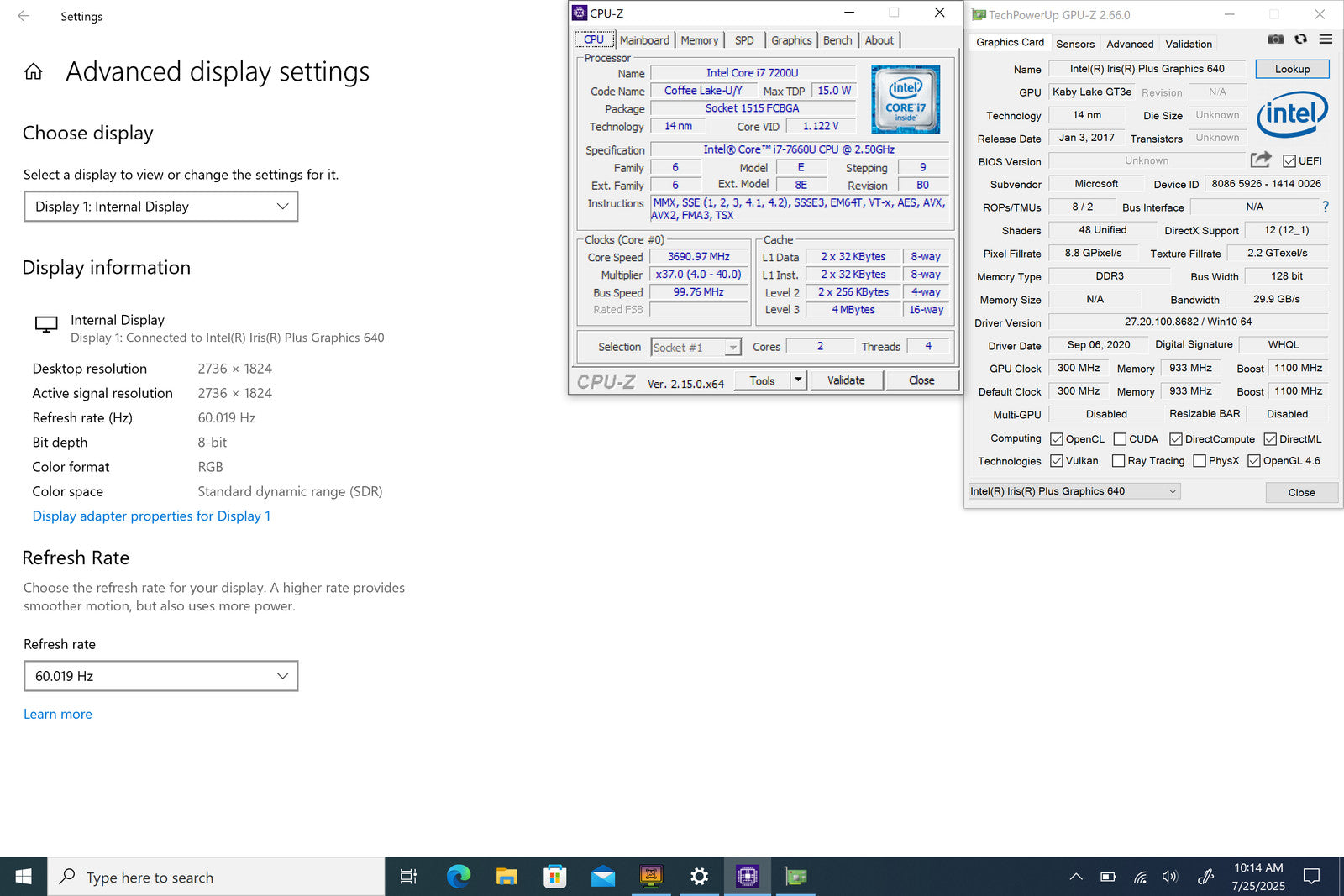This screenshot has width=1344, height=896.
Task: Click CPU-Z Specification field text
Action: 799,149
